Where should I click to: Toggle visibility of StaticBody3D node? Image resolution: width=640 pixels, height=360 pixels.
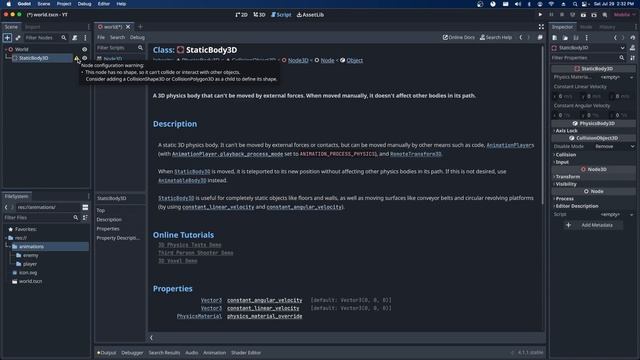click(x=84, y=58)
